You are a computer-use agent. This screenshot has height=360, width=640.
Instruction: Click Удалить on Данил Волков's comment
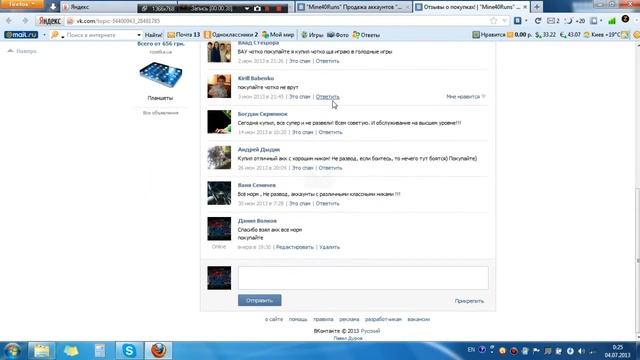pyautogui.click(x=329, y=247)
